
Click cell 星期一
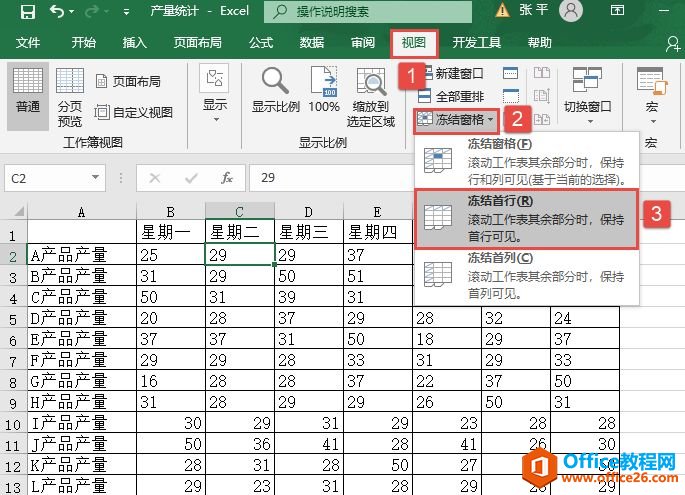171,232
